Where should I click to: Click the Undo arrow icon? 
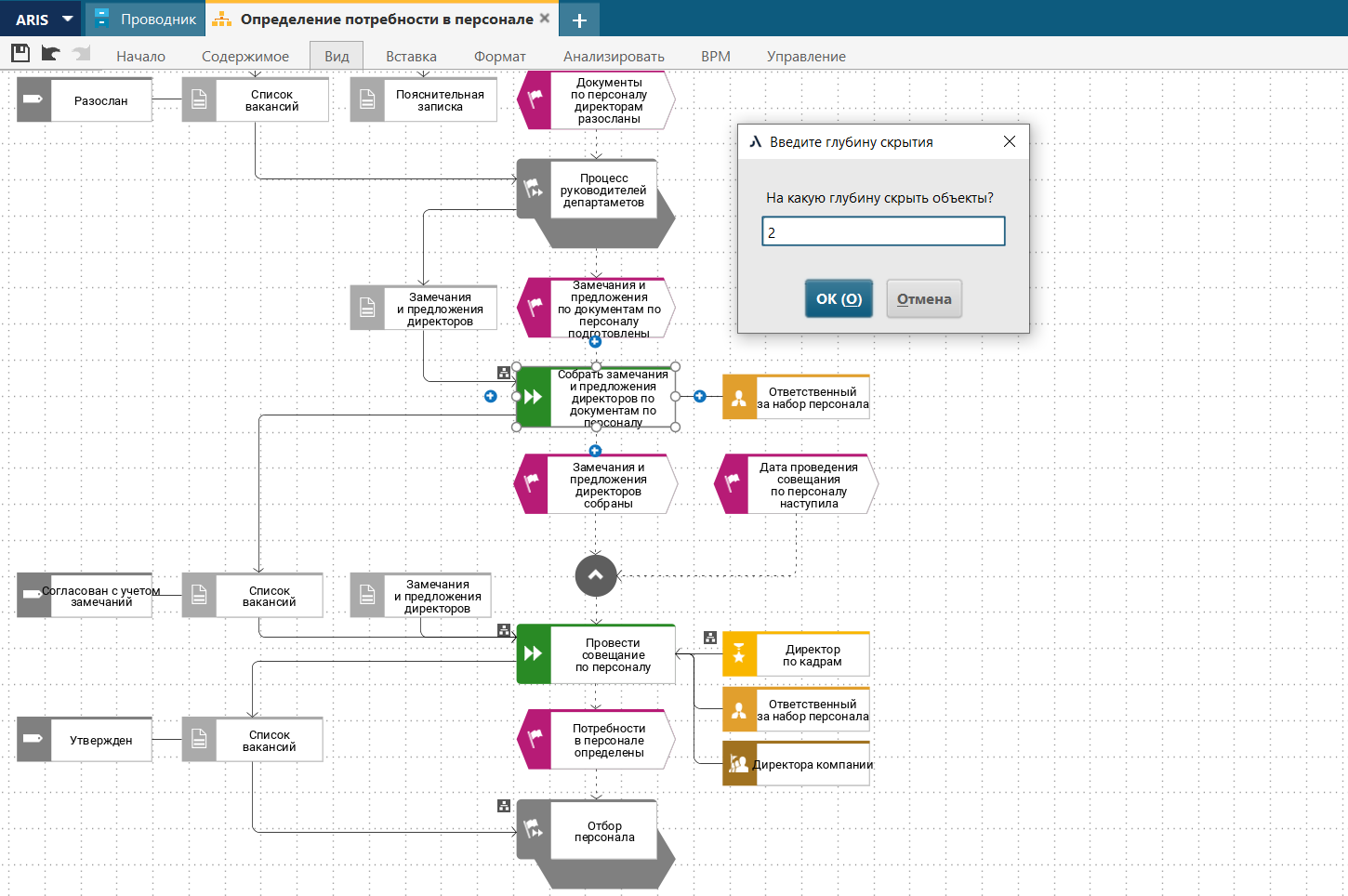point(50,54)
